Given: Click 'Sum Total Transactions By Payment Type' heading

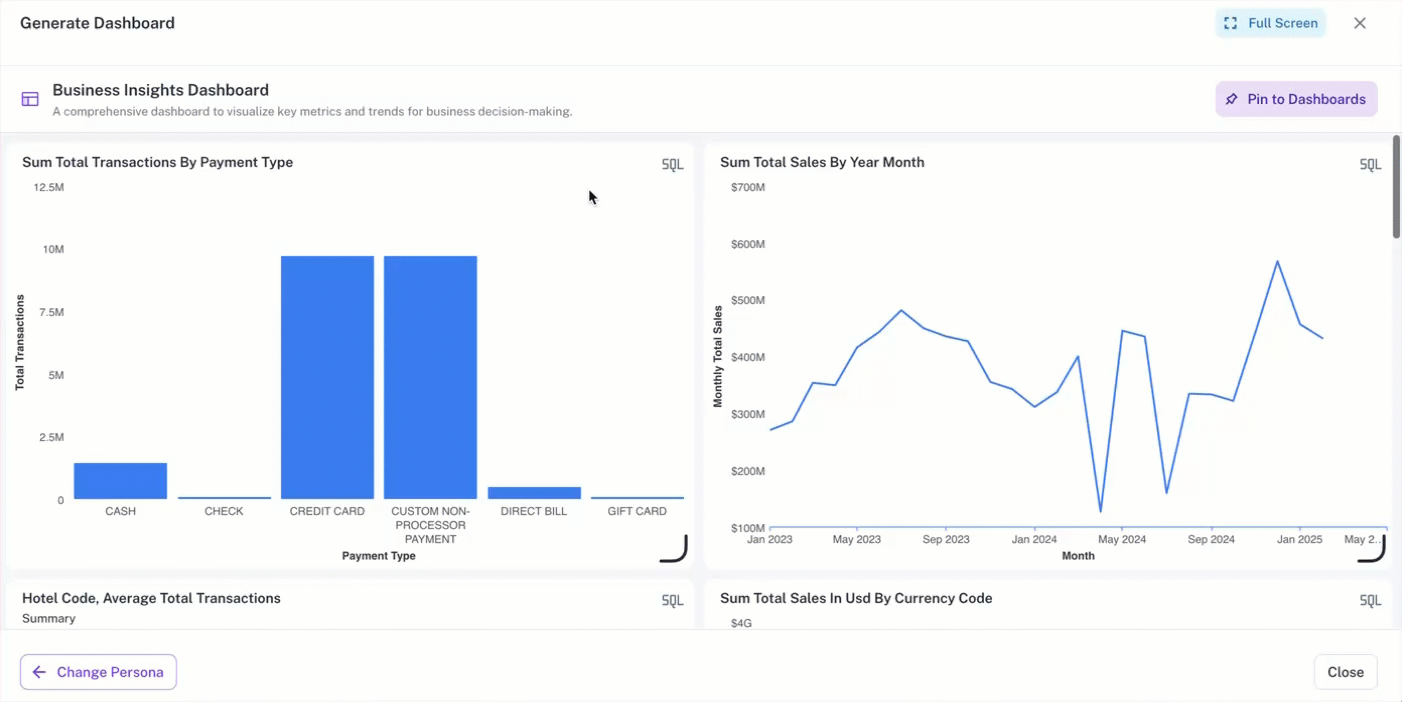Looking at the screenshot, I should (158, 162).
